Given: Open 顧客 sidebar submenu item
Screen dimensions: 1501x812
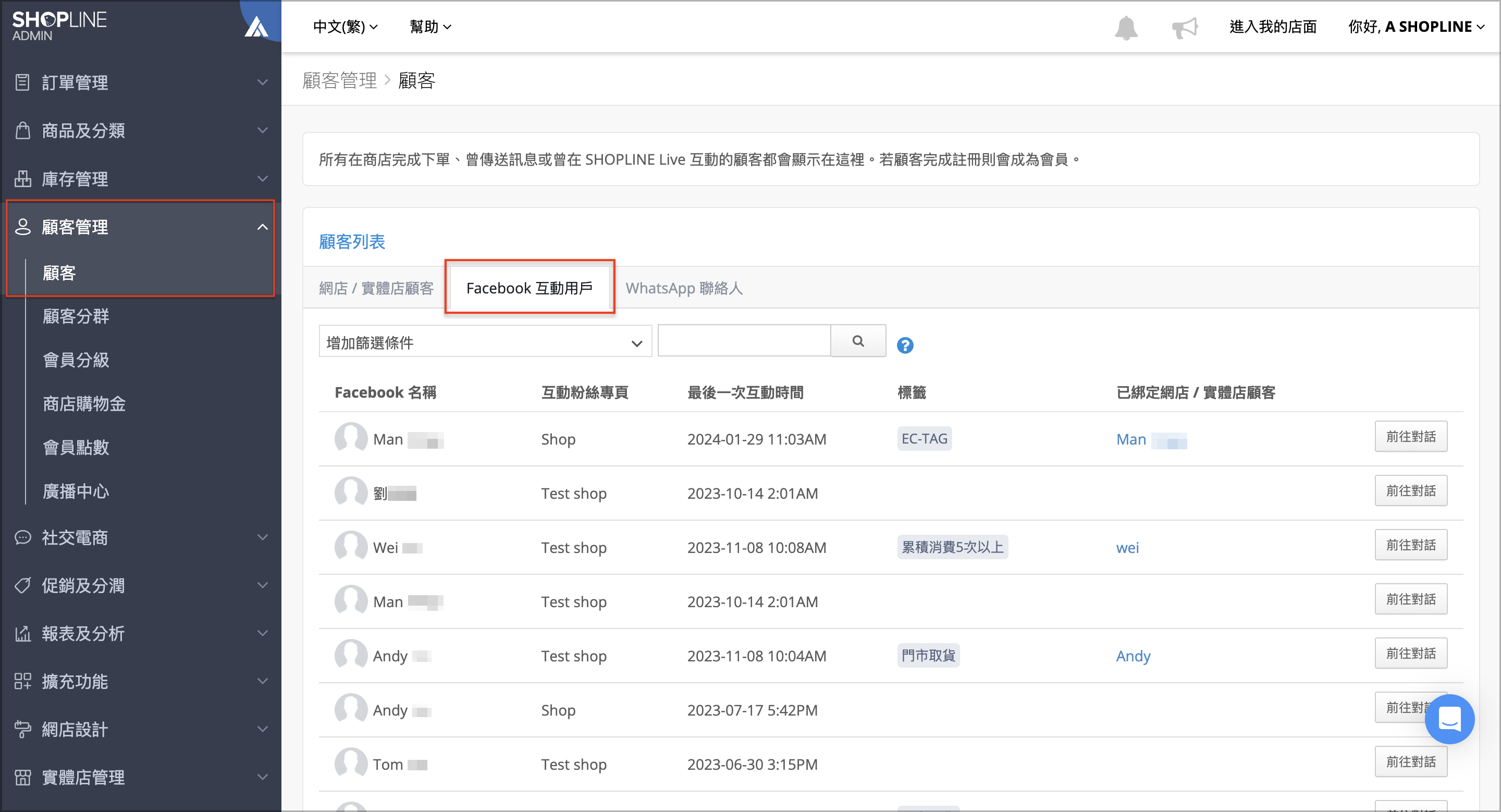Looking at the screenshot, I should [x=59, y=273].
